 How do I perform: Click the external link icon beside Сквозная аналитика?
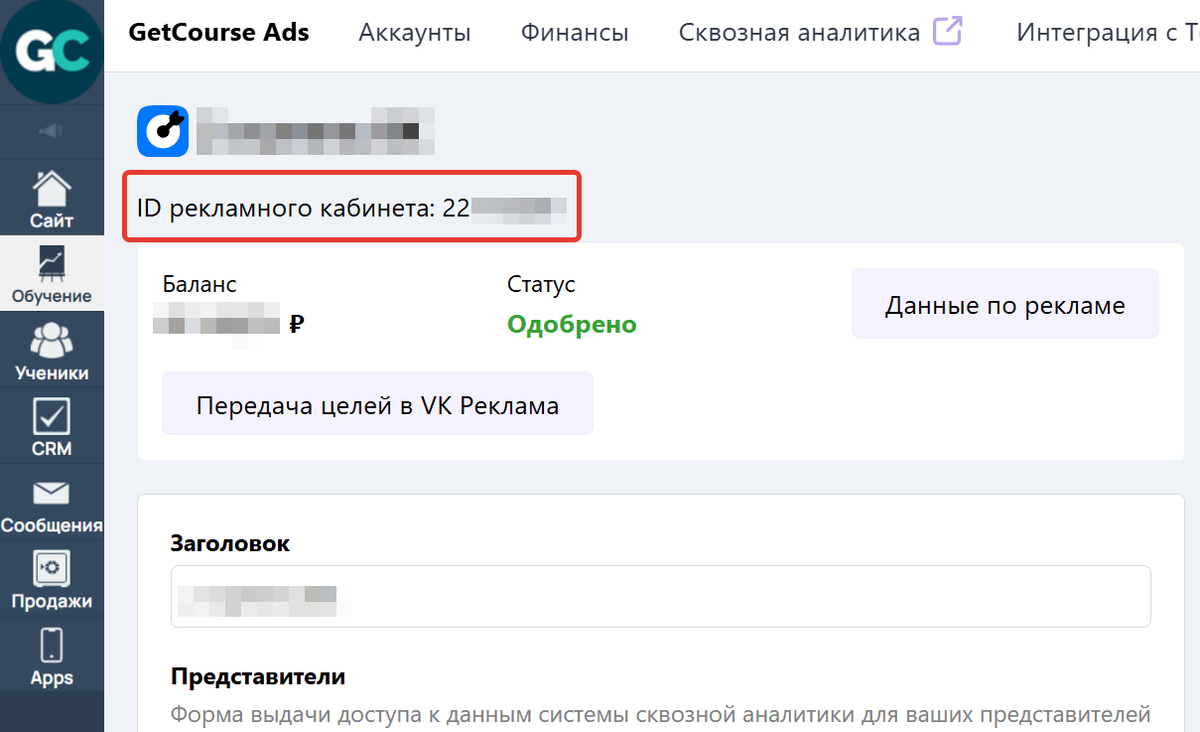946,32
